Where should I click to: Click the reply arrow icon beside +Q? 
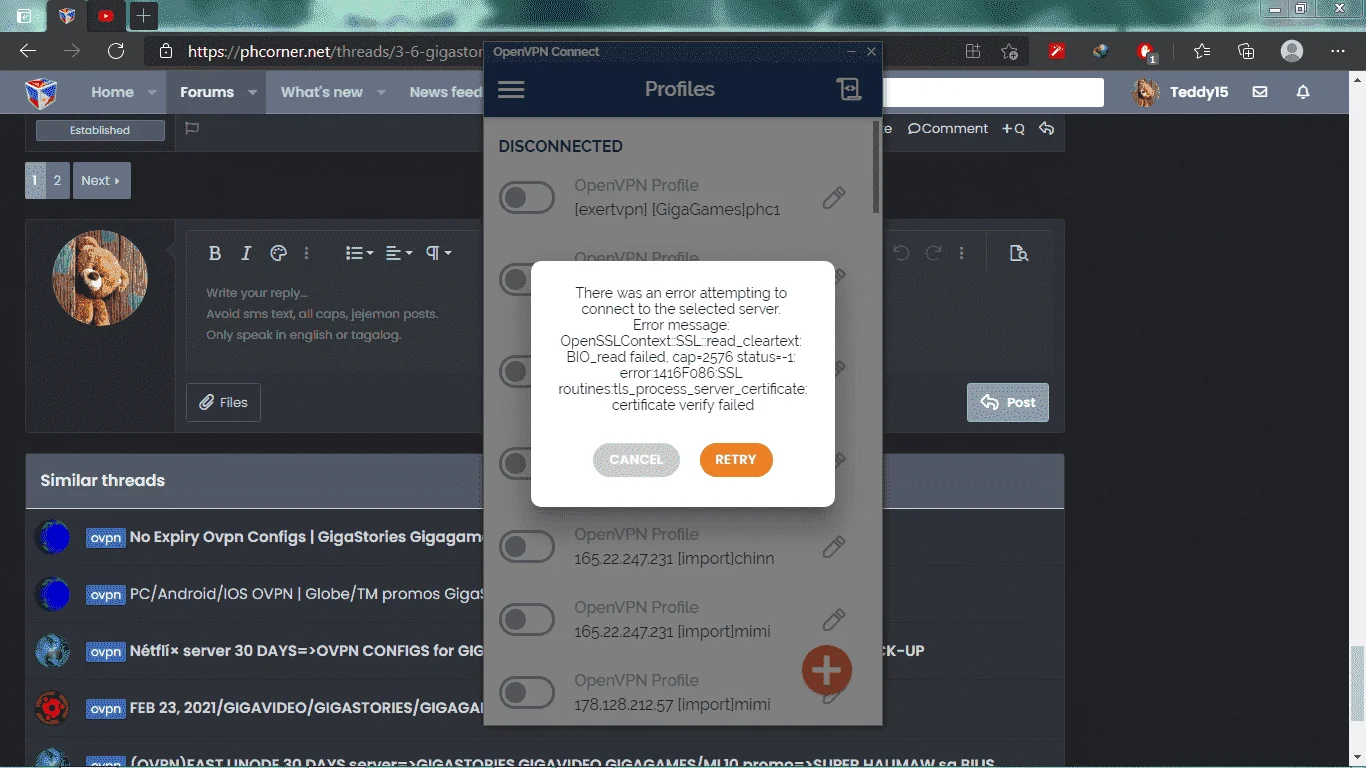[1046, 128]
